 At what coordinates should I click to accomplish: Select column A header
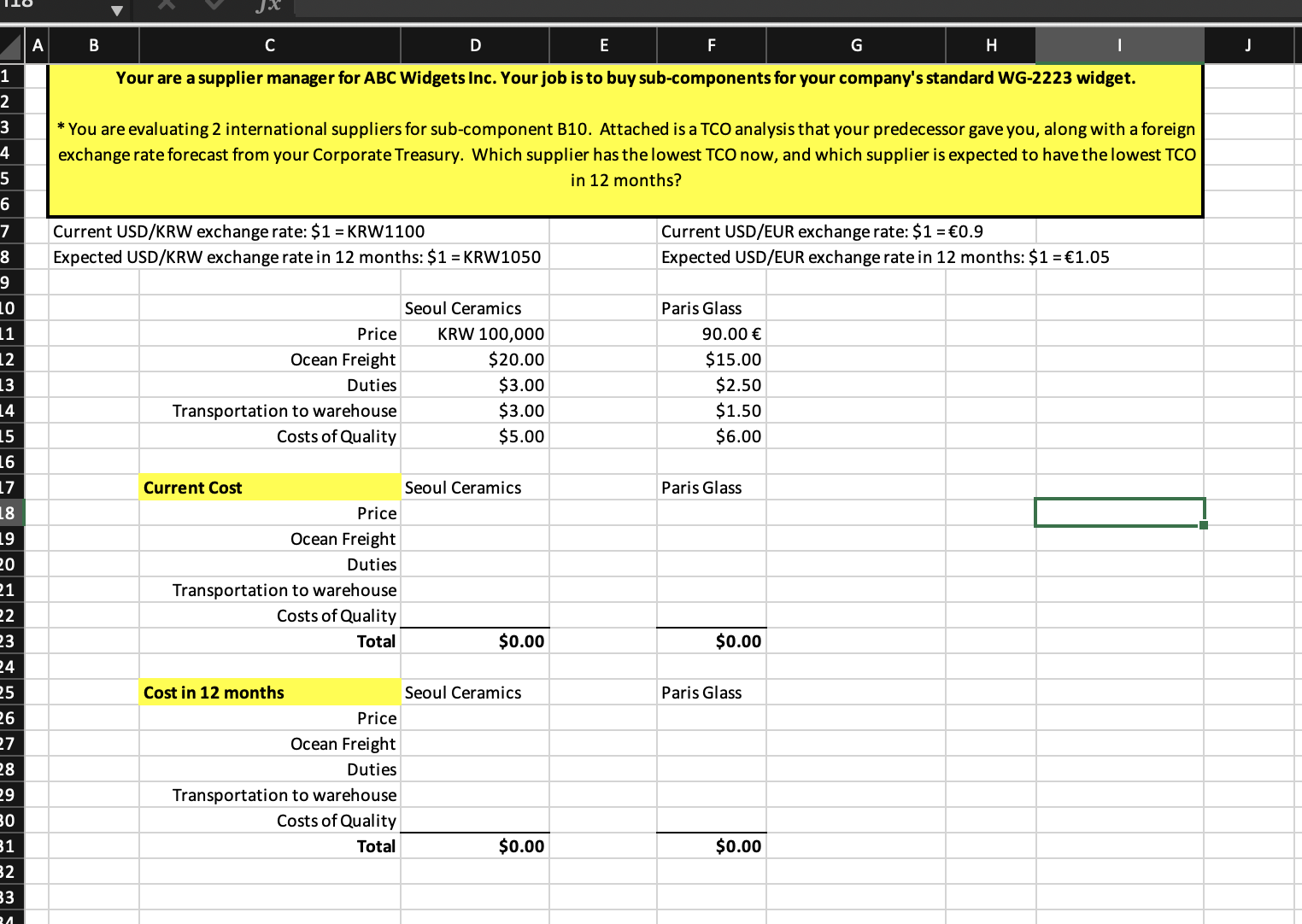coord(37,45)
